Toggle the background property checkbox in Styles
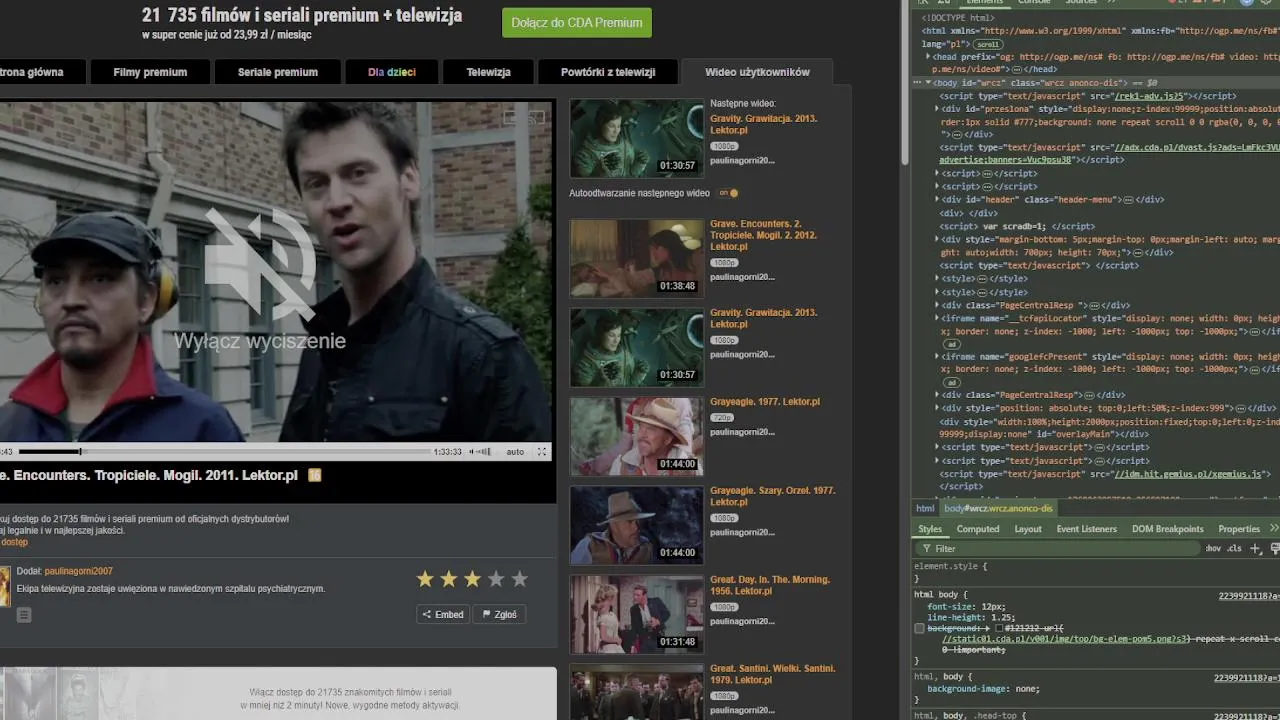This screenshot has height=720, width=1280. click(x=919, y=628)
